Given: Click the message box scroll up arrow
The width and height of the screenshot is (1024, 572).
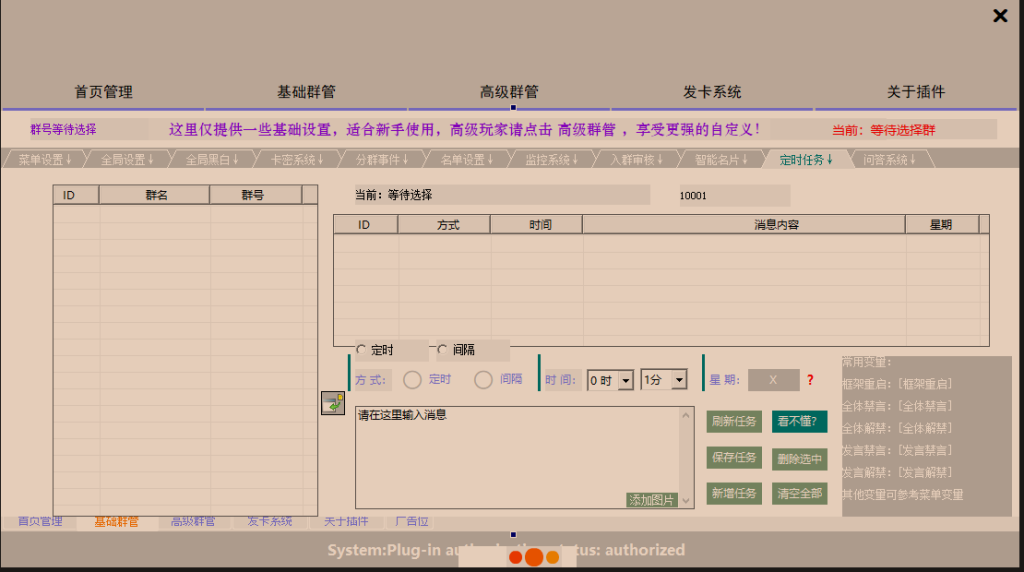Looking at the screenshot, I should pyautogui.click(x=686, y=415).
